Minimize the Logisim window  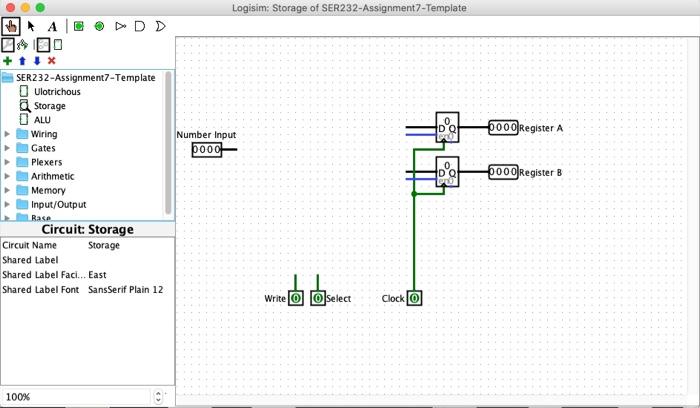(25, 8)
